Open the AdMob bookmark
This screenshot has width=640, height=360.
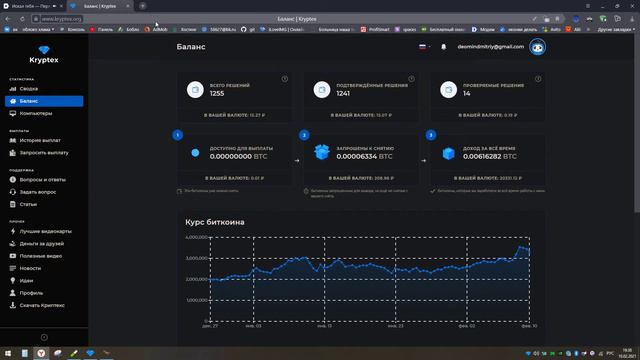point(156,29)
